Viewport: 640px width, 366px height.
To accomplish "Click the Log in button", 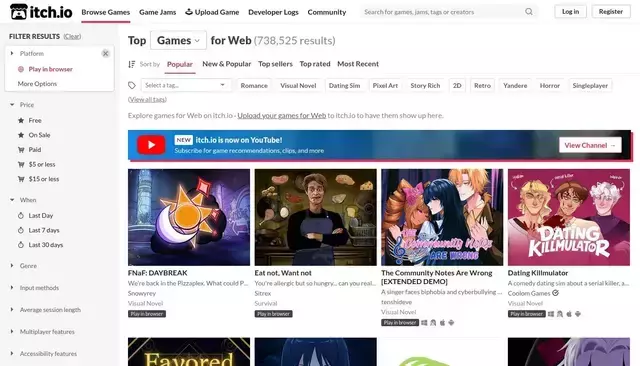I will [571, 11].
